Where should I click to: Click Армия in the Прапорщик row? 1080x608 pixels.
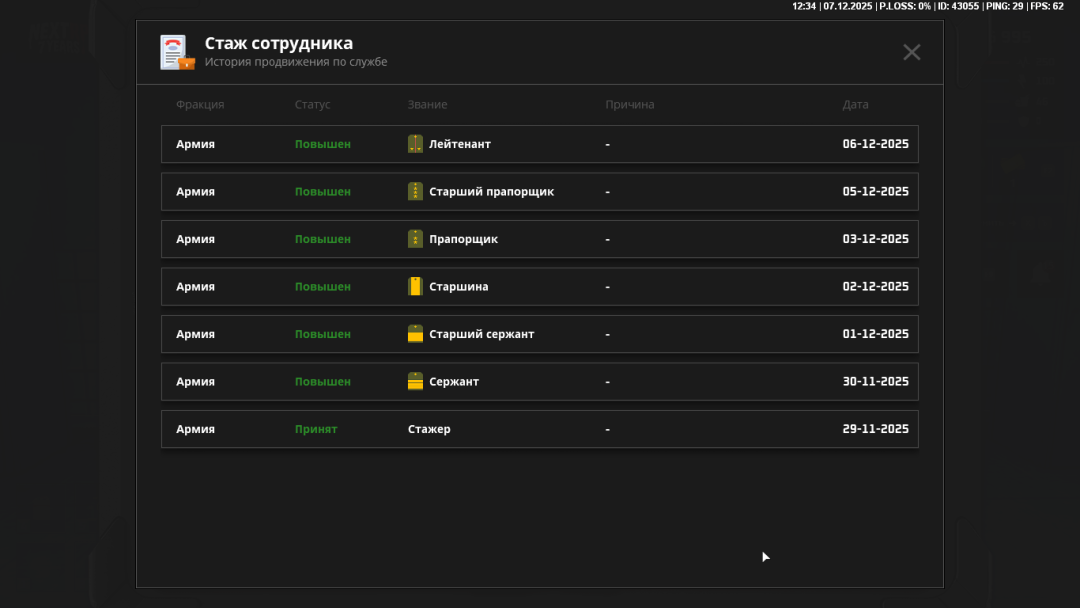point(195,239)
